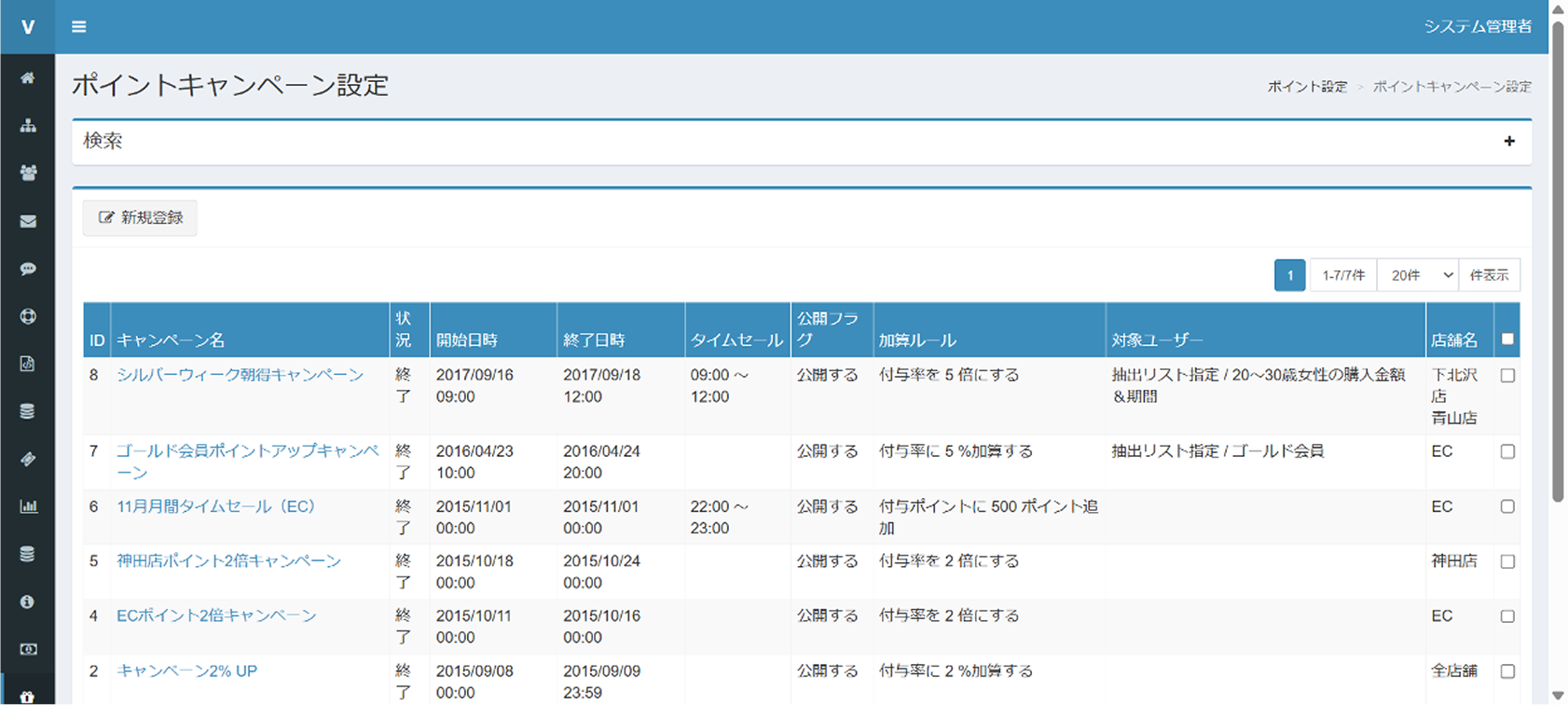
Task: Toggle the hamburger menu in top bar
Action: (79, 27)
